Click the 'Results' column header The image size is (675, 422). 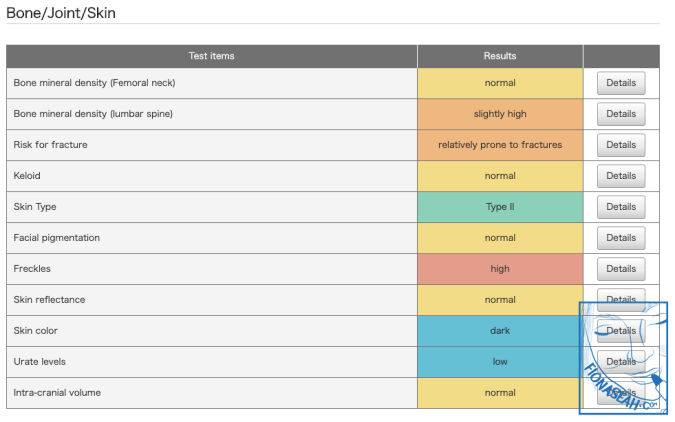[x=500, y=56]
